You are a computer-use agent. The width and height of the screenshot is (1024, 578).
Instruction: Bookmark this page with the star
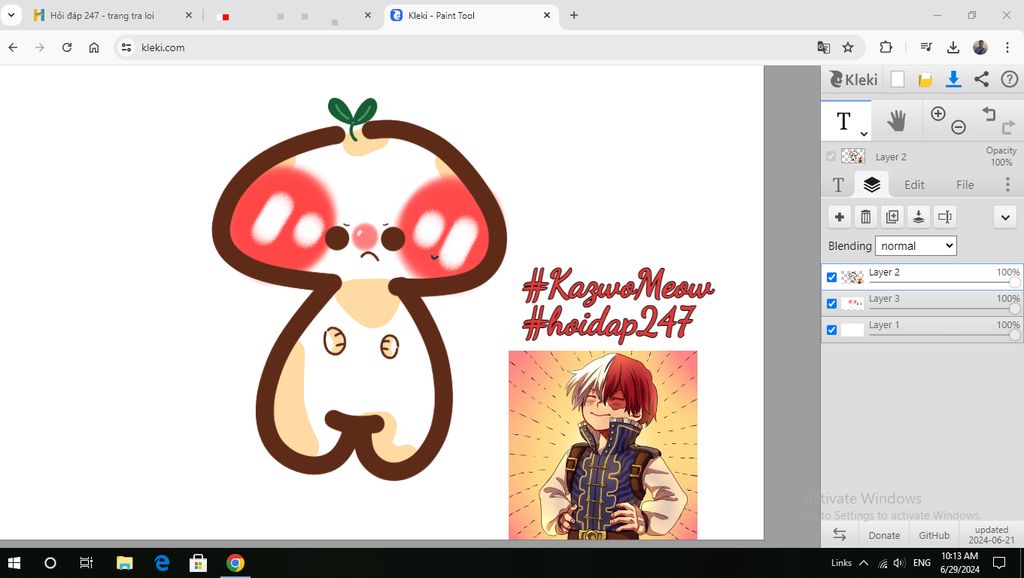pos(848,48)
